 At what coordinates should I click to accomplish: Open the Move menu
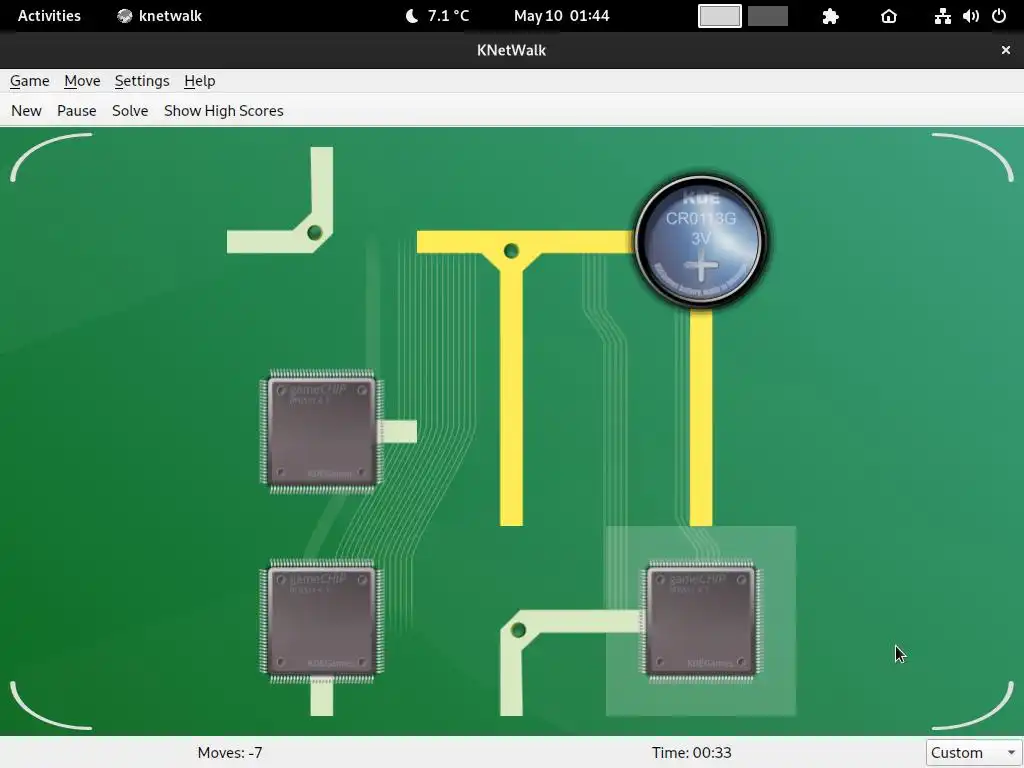point(82,81)
